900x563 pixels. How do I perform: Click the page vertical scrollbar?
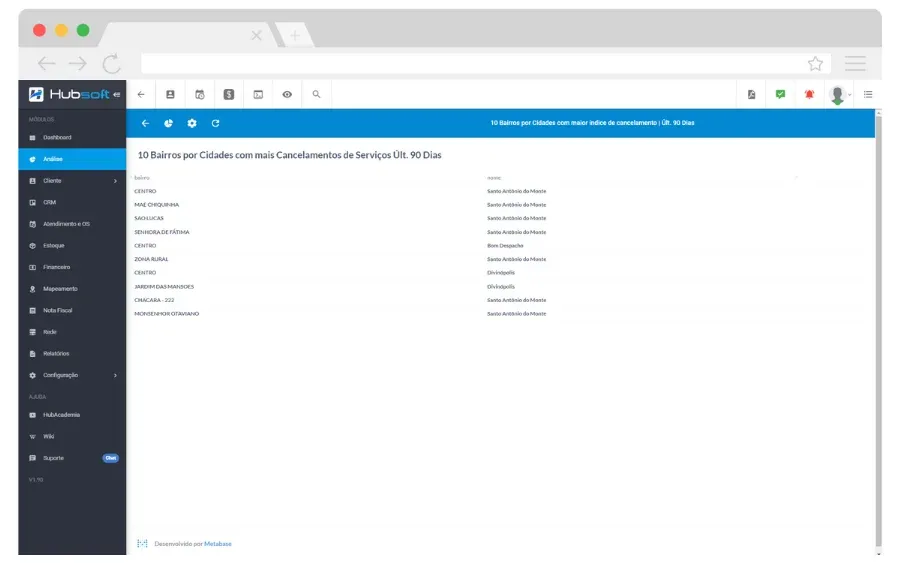878,330
